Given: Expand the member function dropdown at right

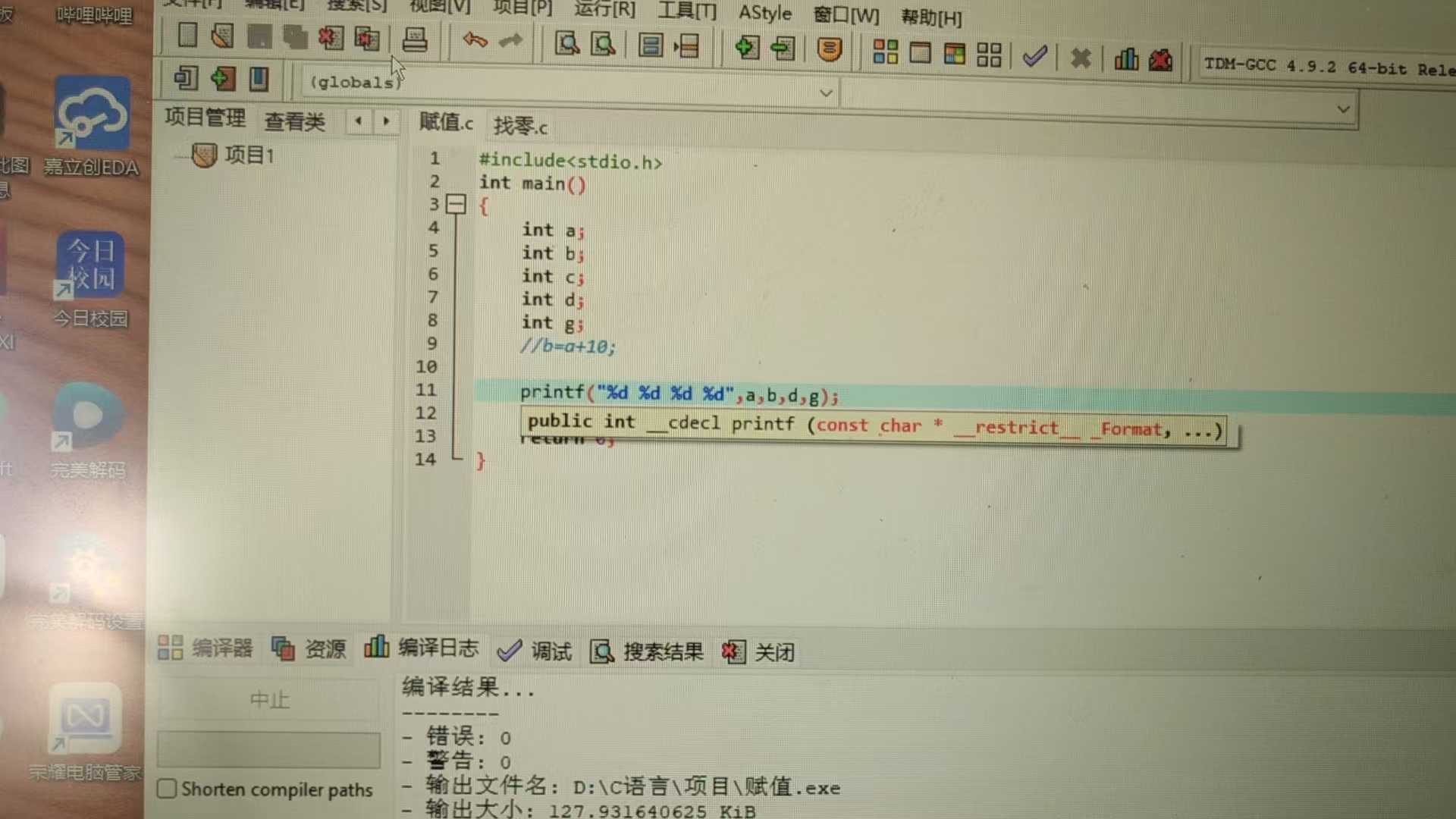Looking at the screenshot, I should 1343,109.
